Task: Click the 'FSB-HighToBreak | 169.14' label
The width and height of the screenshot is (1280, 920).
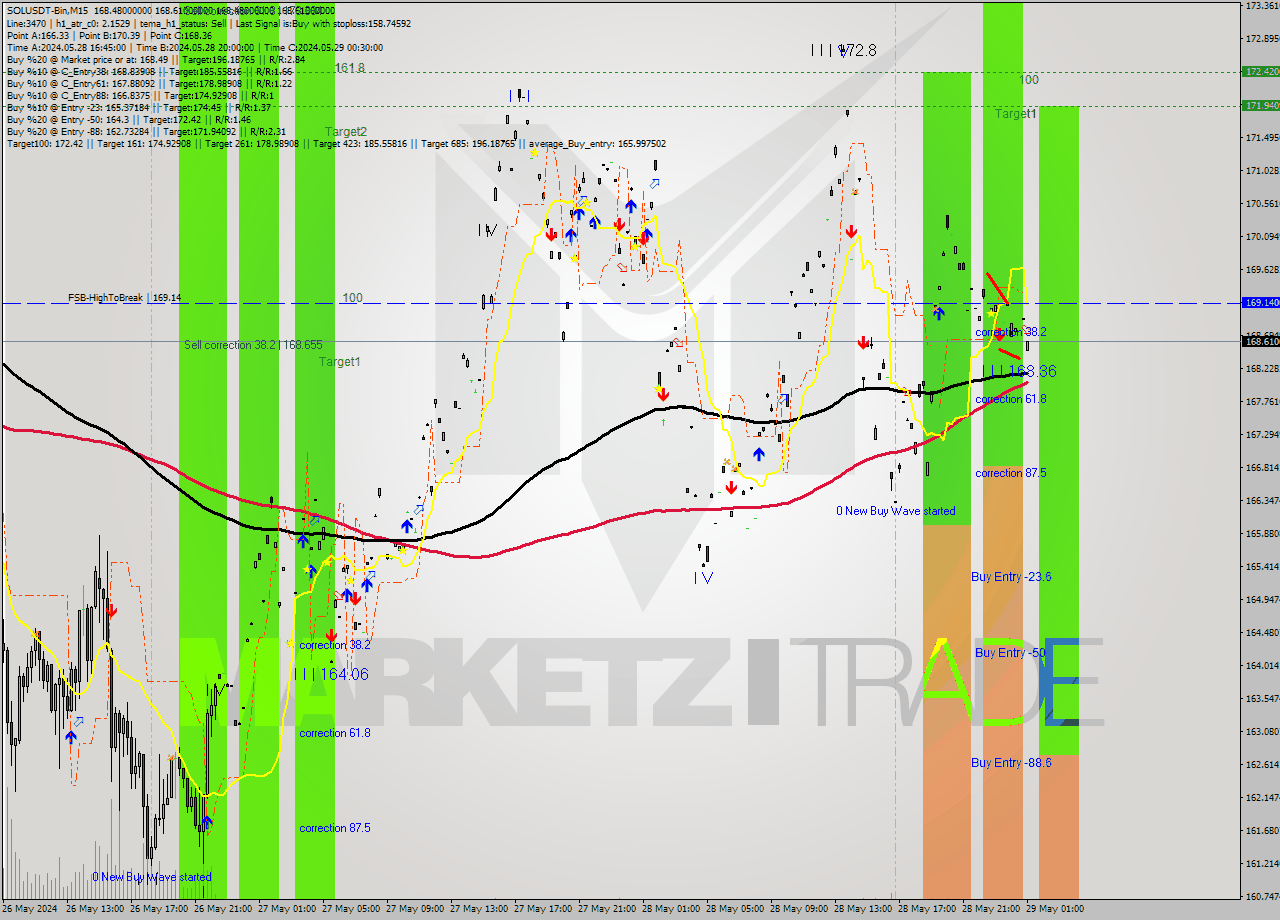Action: (124, 298)
